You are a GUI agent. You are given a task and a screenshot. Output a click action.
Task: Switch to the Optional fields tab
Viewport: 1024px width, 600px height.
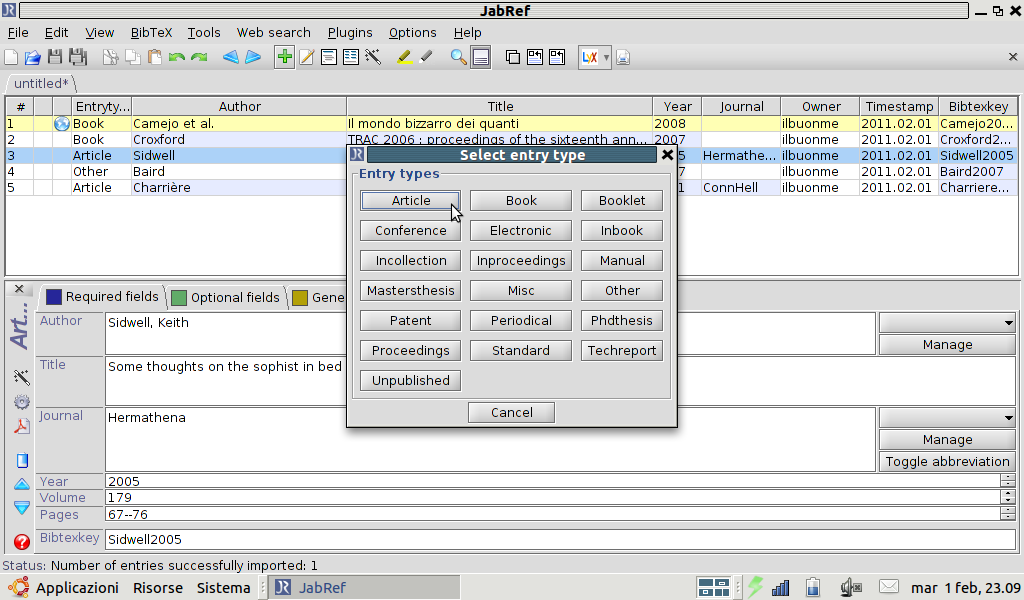(x=225, y=298)
